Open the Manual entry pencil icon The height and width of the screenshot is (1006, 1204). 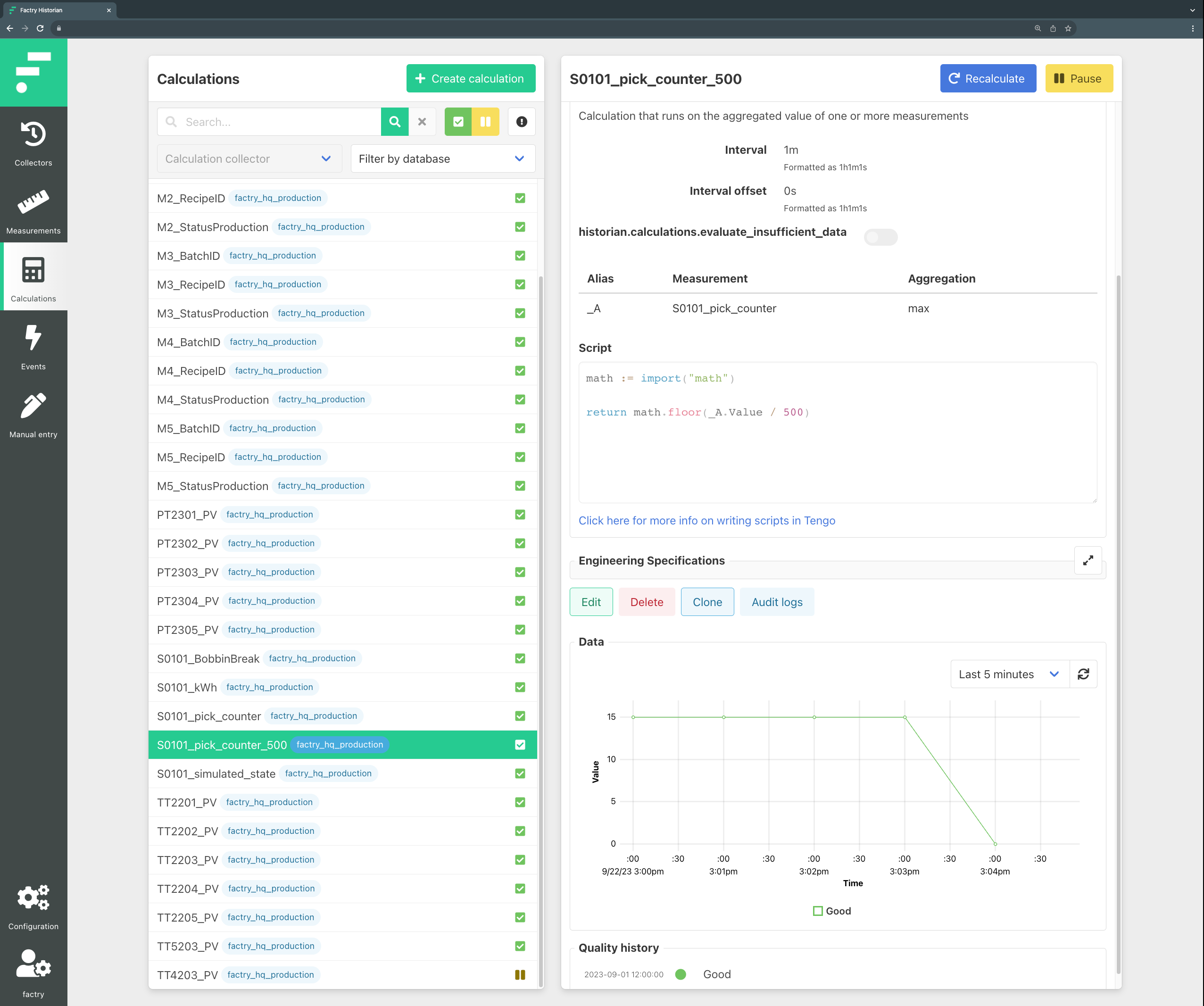(x=33, y=415)
